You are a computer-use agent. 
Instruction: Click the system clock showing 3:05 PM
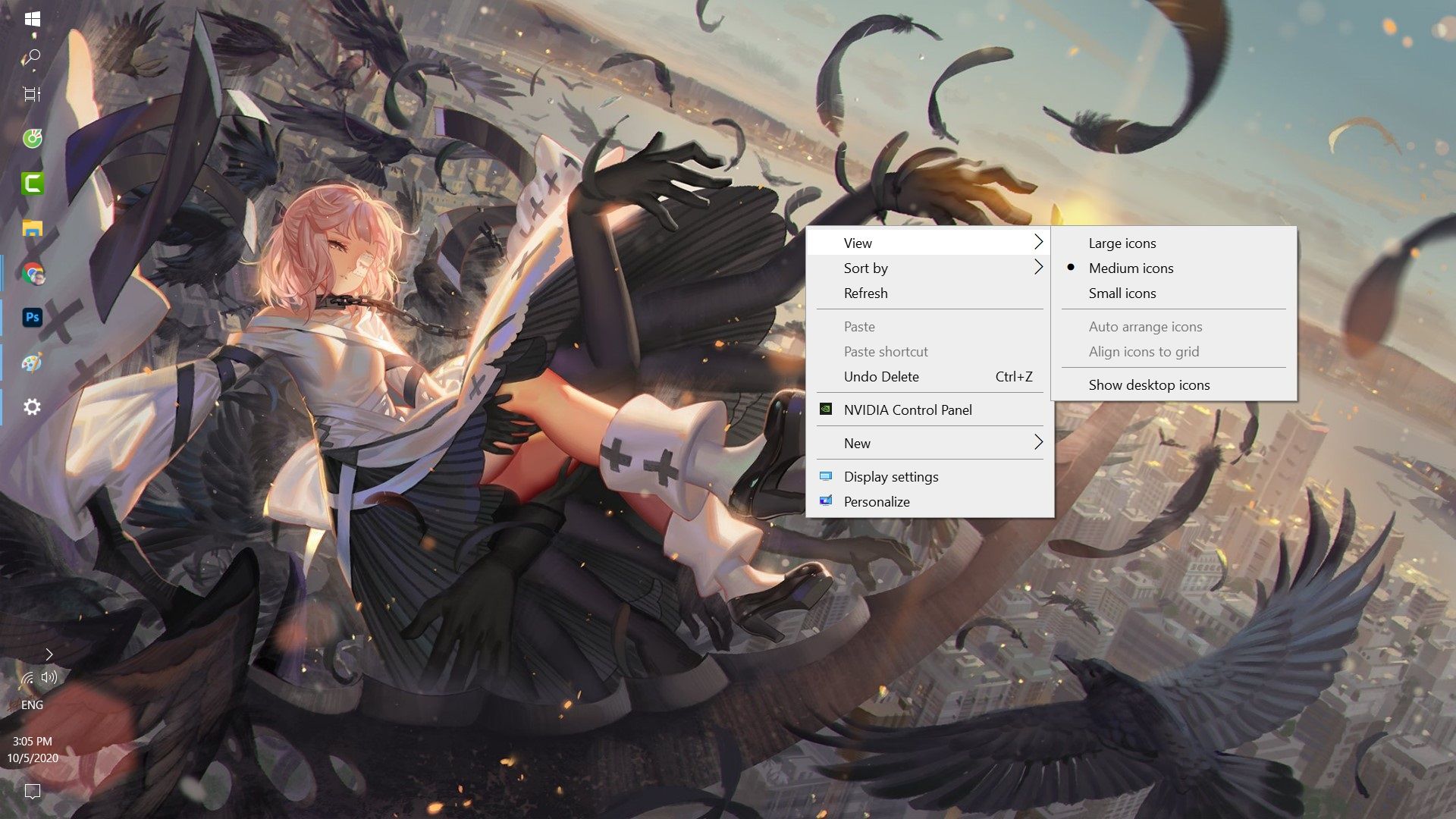[32, 741]
